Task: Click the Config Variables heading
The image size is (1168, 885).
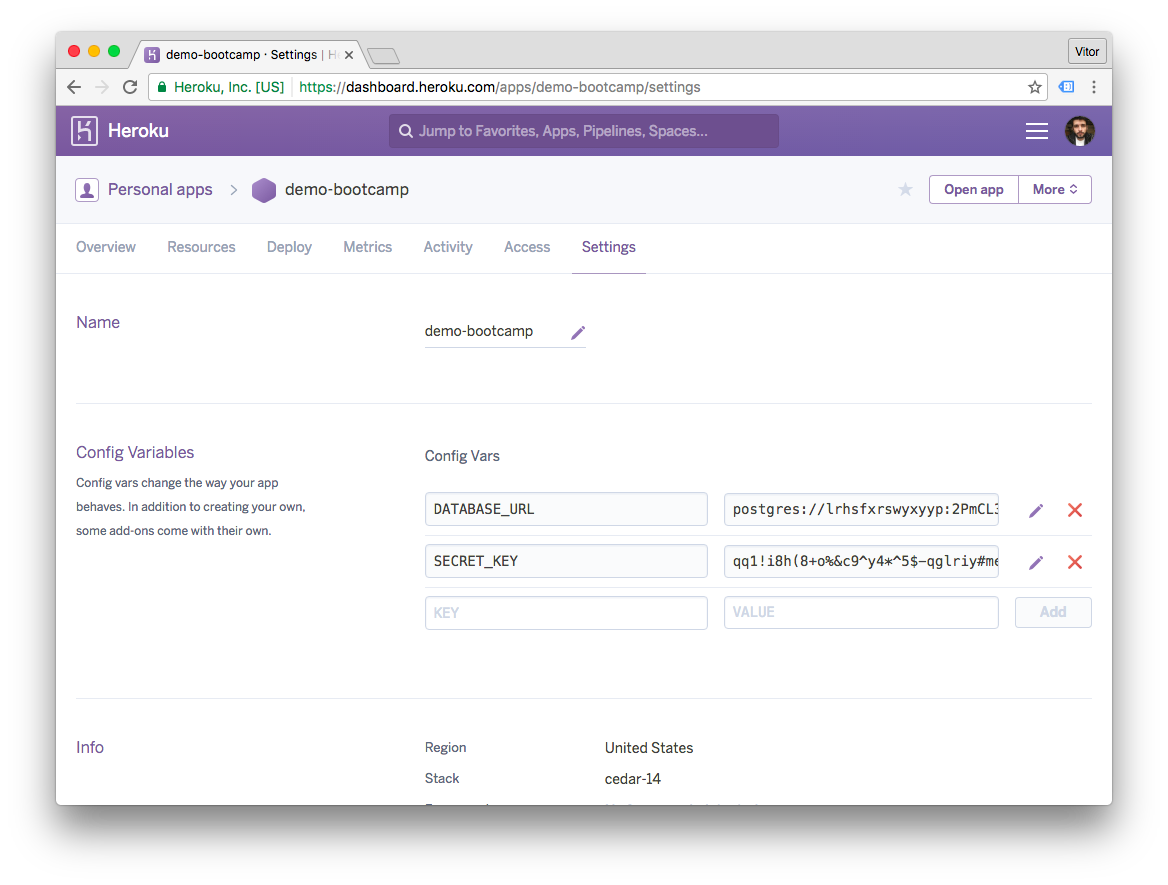Action: pyautogui.click(x=135, y=453)
